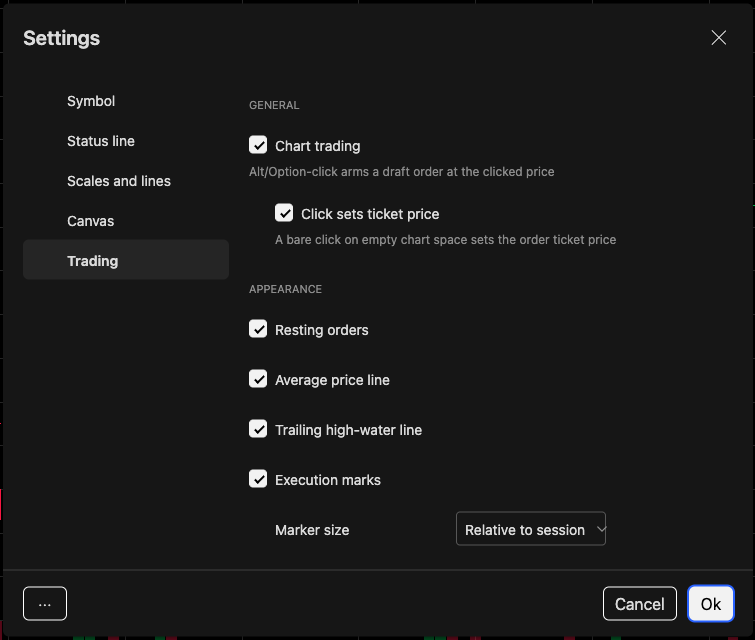Toggle the Average price line checkbox
Image resolution: width=755 pixels, height=640 pixels.
tap(258, 379)
